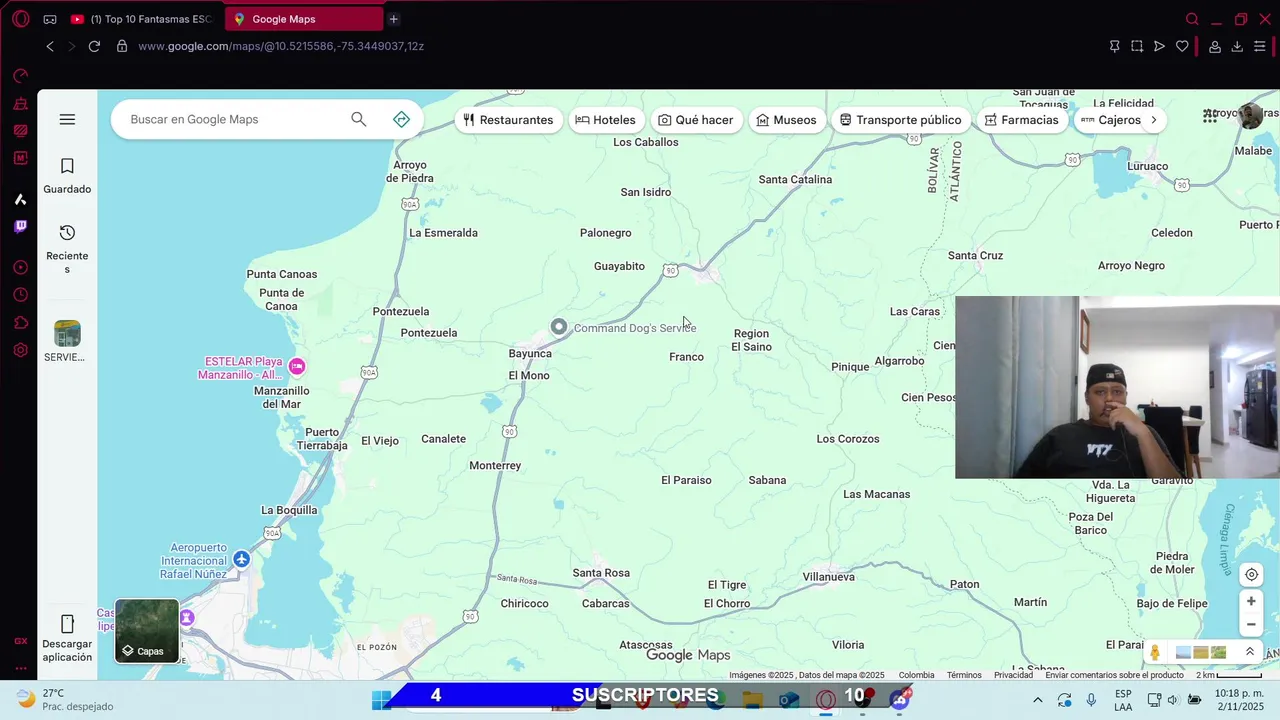The width and height of the screenshot is (1280, 720).
Task: Open Opera account profile icon
Action: 1215,46
